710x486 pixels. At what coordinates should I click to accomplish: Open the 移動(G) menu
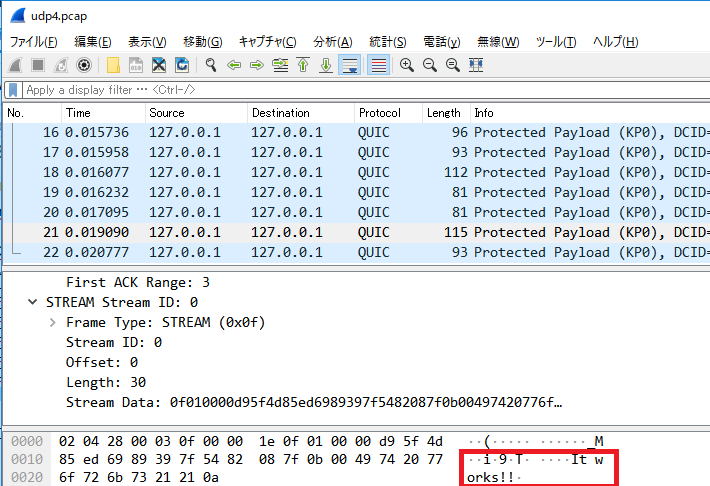(203, 42)
